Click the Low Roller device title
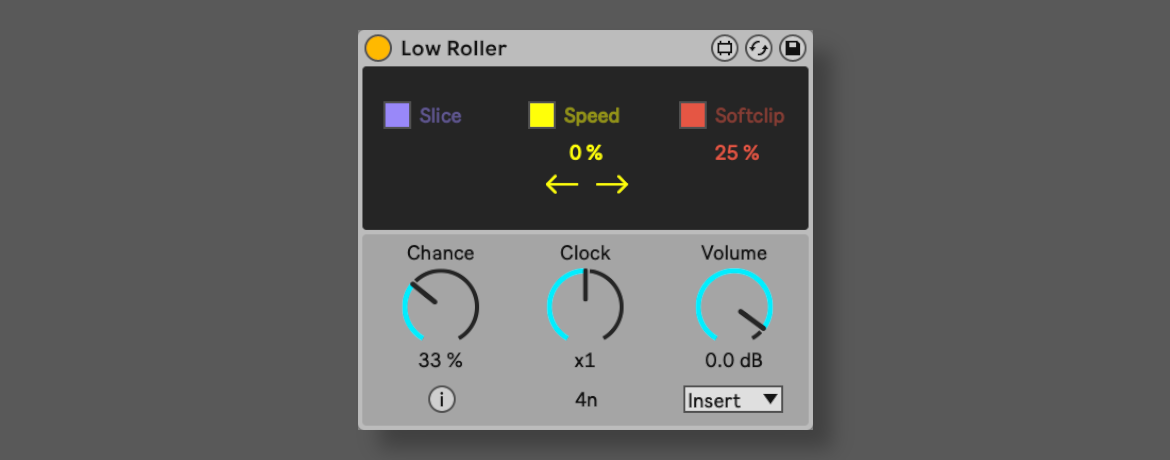 [454, 48]
